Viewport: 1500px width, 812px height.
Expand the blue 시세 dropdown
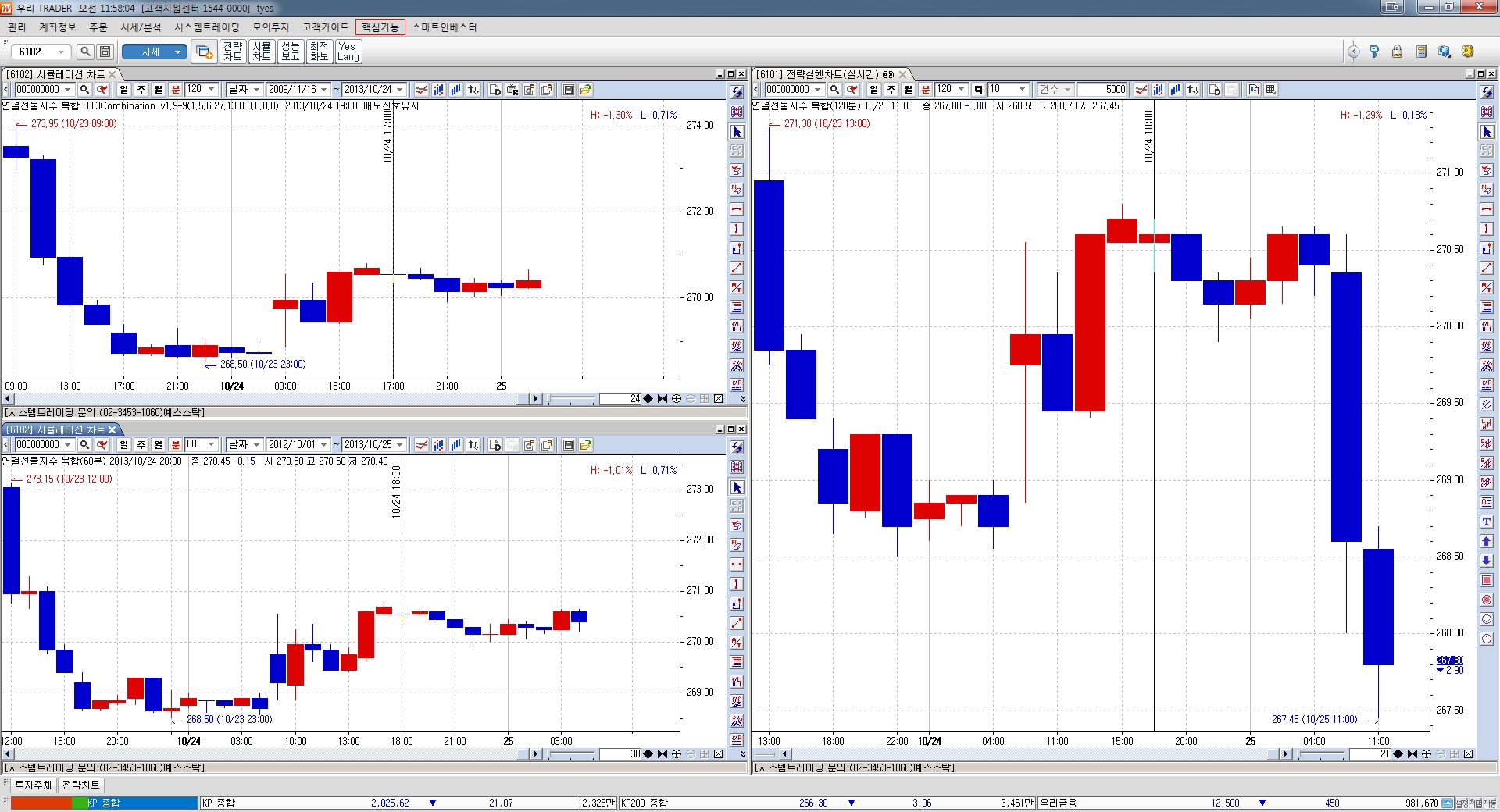coord(178,52)
